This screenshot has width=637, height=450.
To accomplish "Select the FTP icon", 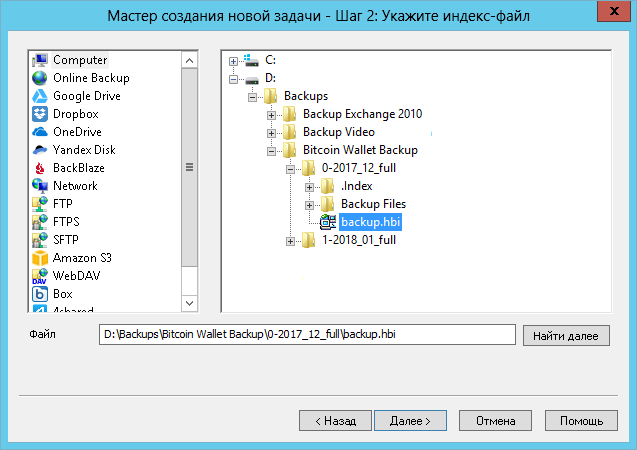I will coord(40,204).
